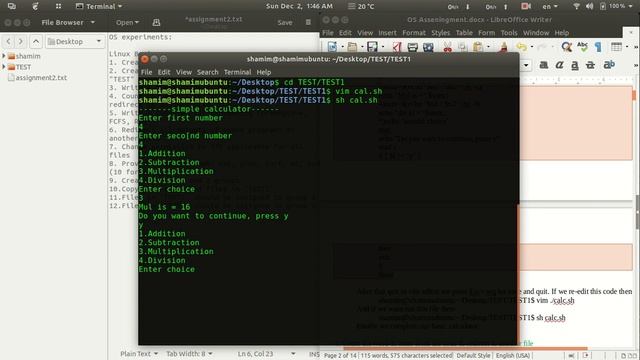Click the 20 °C weather indicator
The height and width of the screenshot is (360, 640).
(361, 6)
